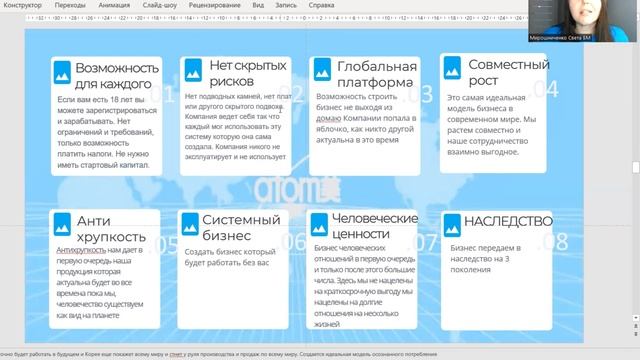Switch to the Анимация tab
The height and width of the screenshot is (360, 640).
[114, 5]
